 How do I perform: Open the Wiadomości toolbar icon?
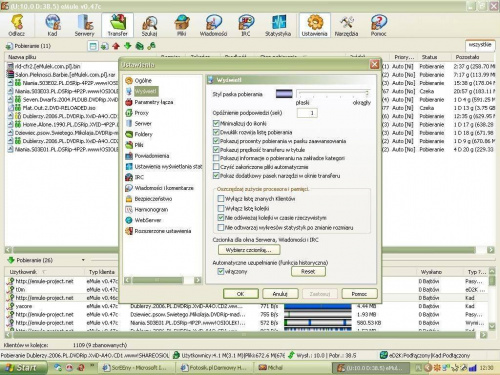(213, 25)
